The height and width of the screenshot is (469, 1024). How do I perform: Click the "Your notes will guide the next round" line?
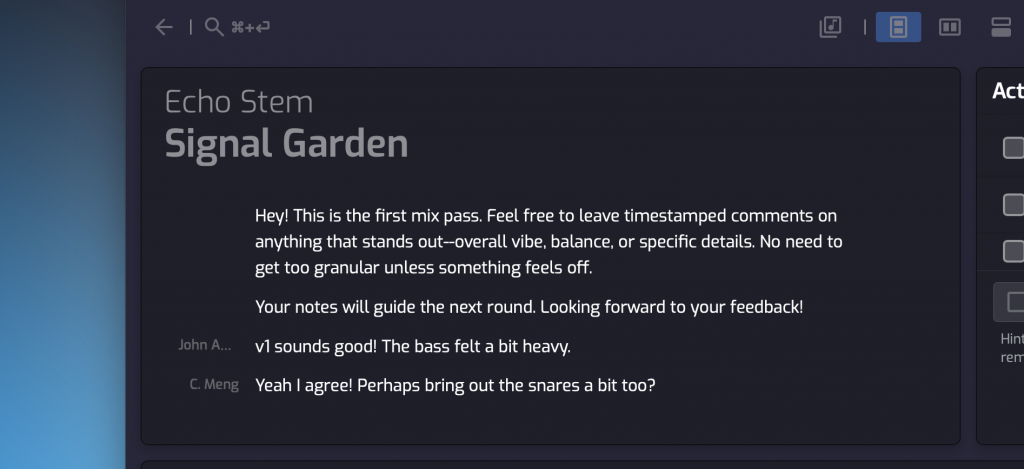pyautogui.click(x=529, y=307)
